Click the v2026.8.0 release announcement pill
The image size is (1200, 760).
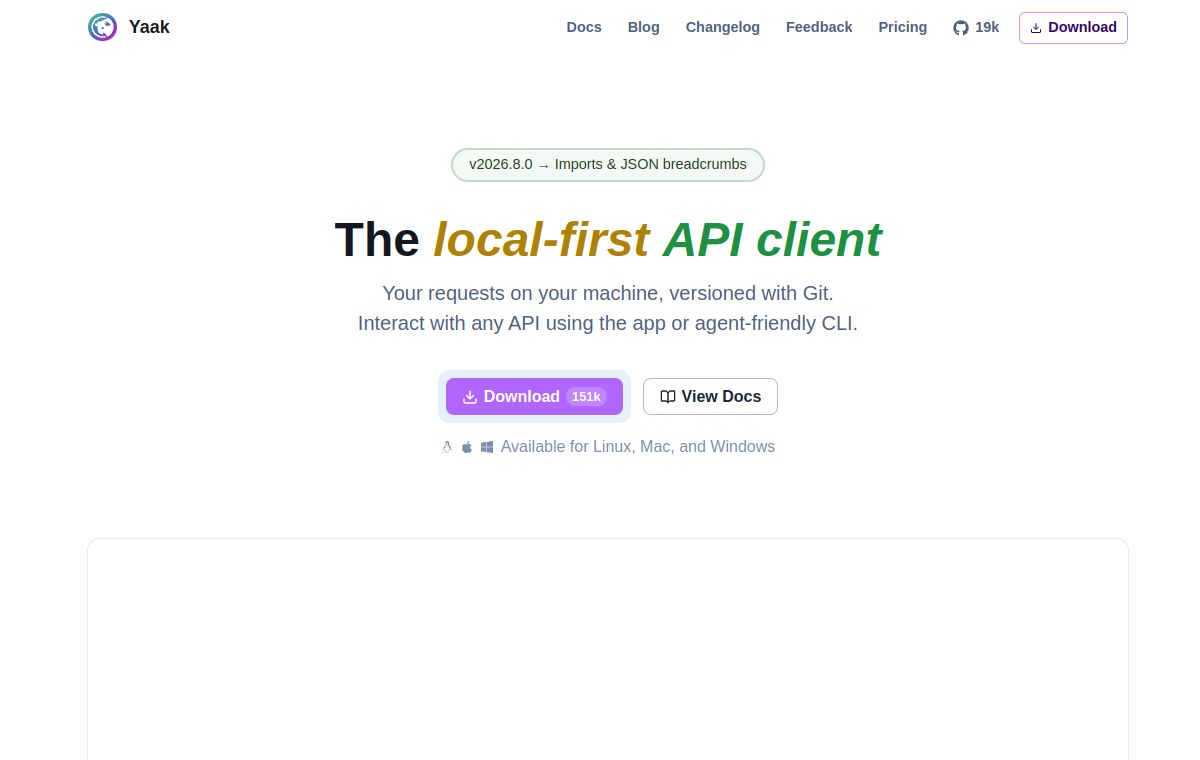[x=608, y=165]
